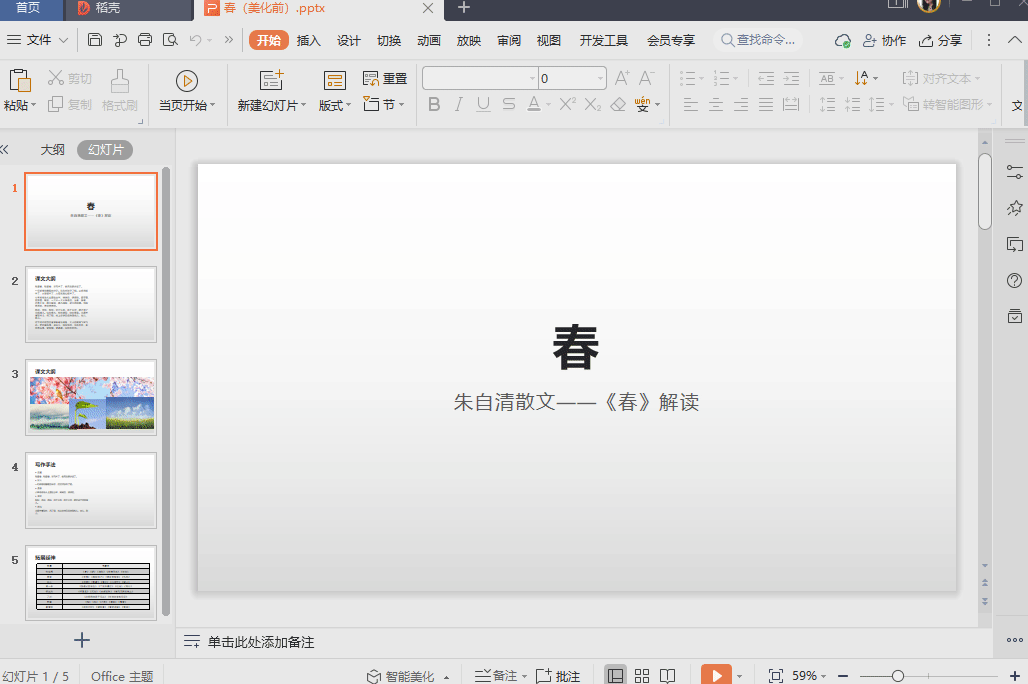Select slide 3 thumbnail with photos
This screenshot has width=1028, height=684.
coord(91,397)
